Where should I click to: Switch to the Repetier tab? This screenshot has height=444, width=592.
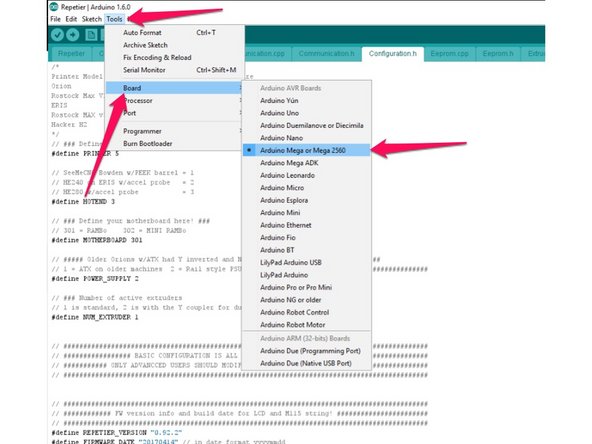pyautogui.click(x=71, y=54)
